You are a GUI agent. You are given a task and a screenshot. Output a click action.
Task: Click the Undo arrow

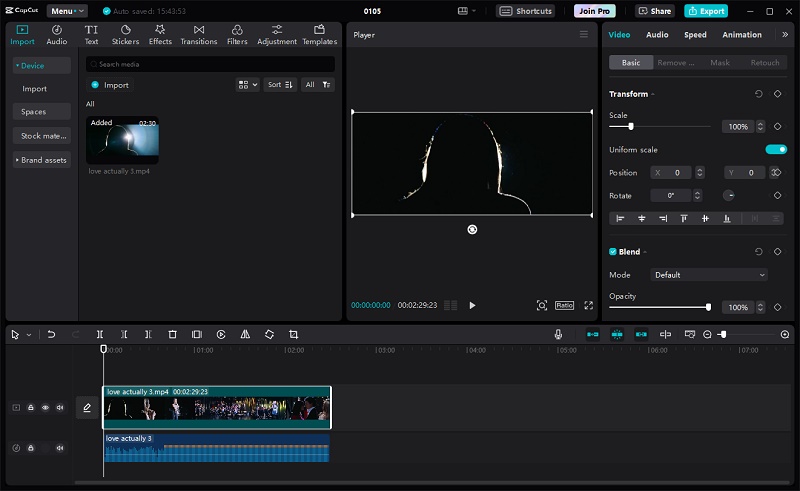pos(51,334)
